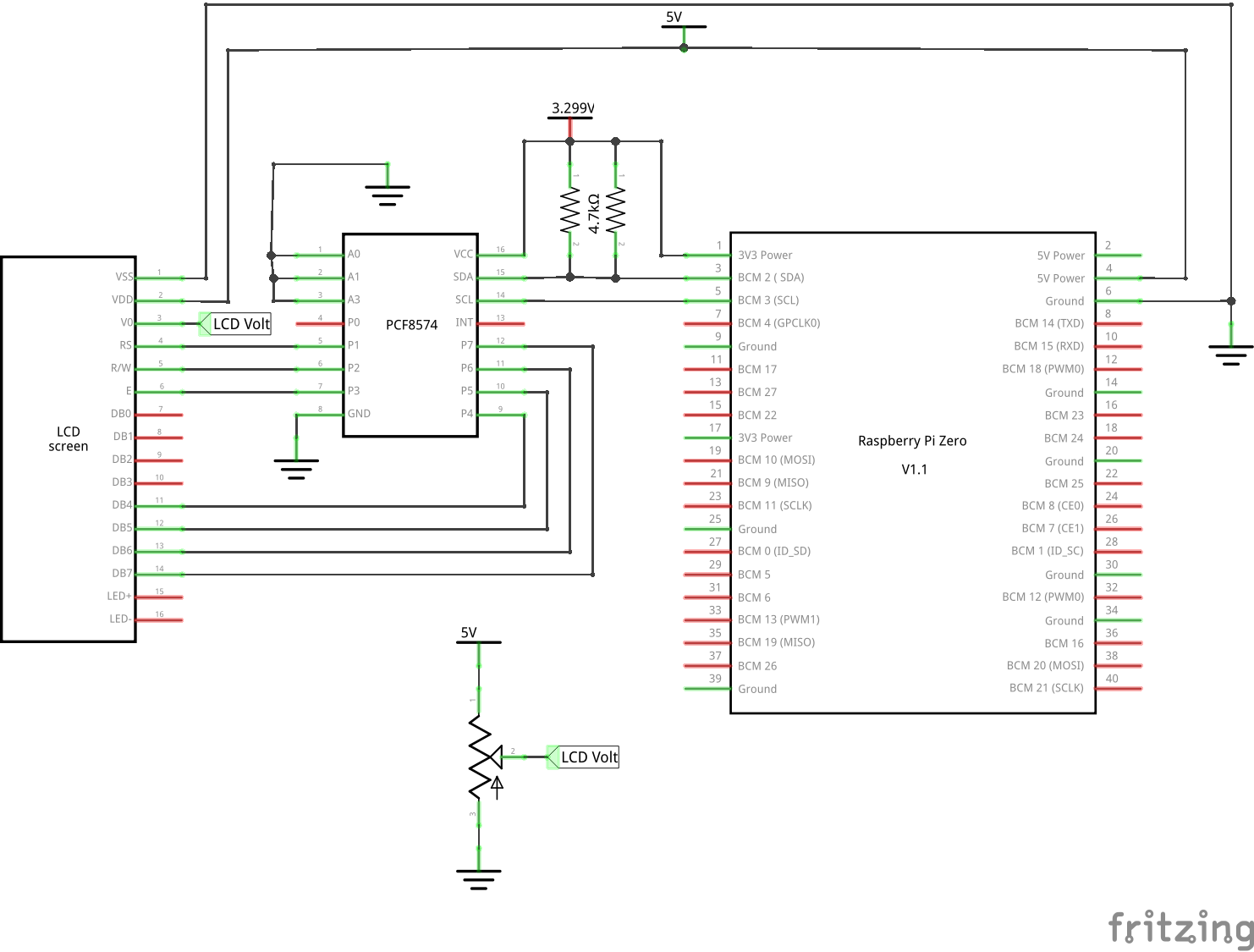The width and height of the screenshot is (1254, 952).
Task: Toggle the SDA wire junction dot
Action: click(x=570, y=276)
